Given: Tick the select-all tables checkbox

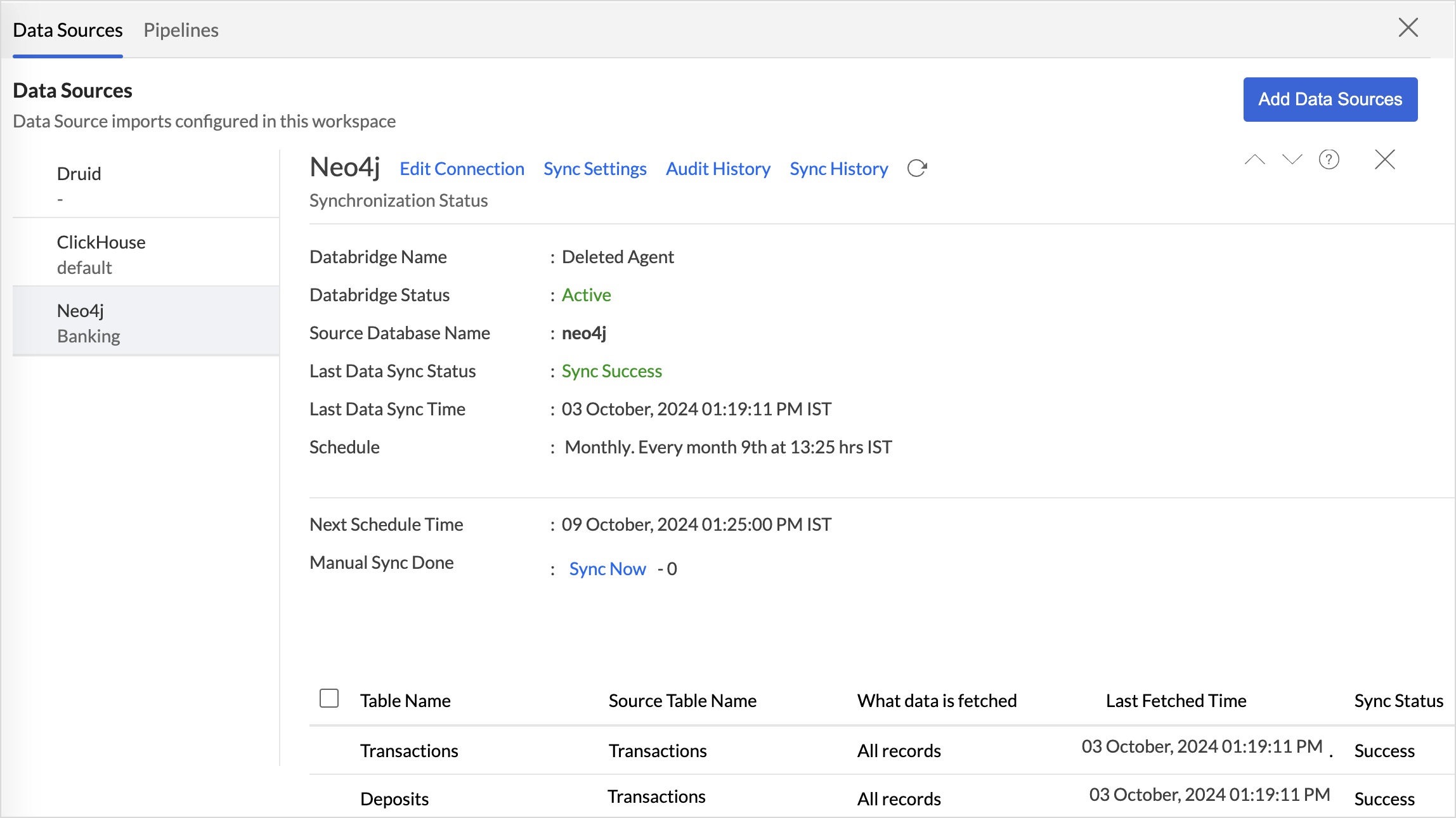Looking at the screenshot, I should (329, 699).
